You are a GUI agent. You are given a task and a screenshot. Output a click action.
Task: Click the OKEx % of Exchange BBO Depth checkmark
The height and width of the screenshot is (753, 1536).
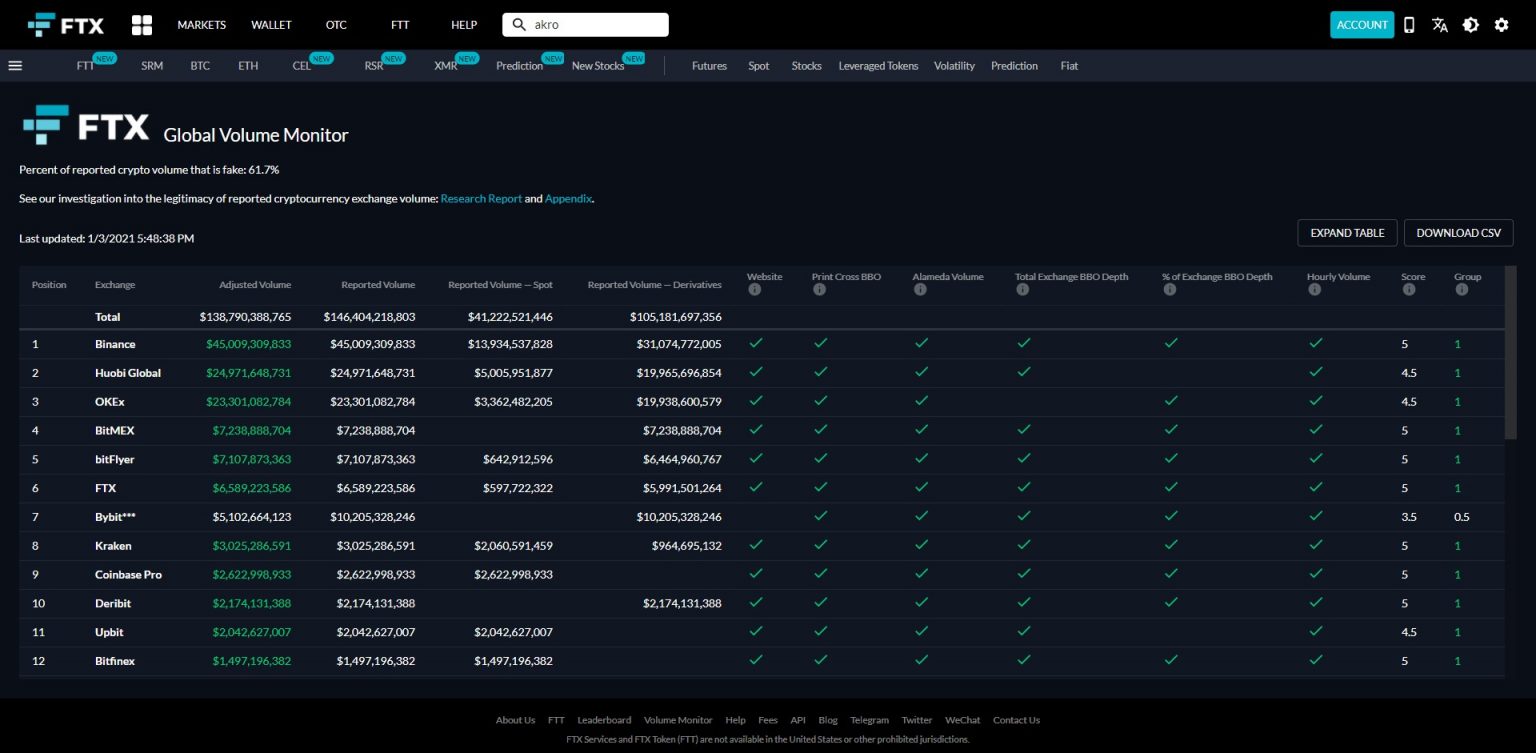click(x=1171, y=401)
